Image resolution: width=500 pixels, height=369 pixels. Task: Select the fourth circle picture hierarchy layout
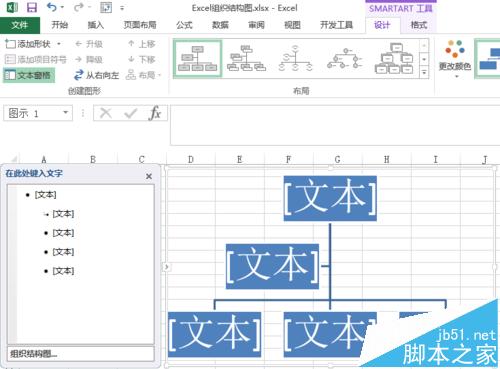(345, 59)
